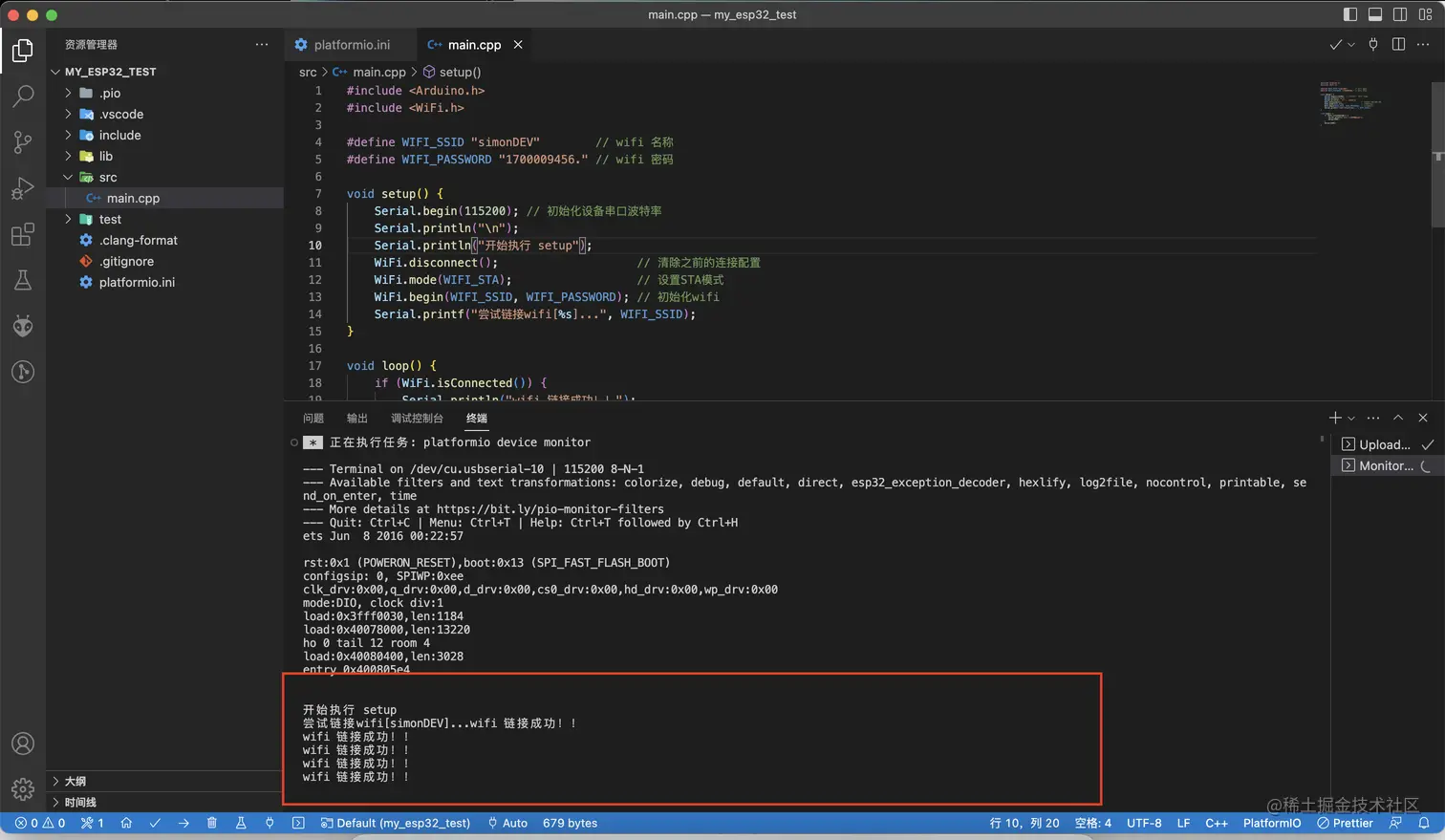Image resolution: width=1445 pixels, height=840 pixels.
Task: Click the PlatformIO Clean trash icon
Action: coord(212,823)
